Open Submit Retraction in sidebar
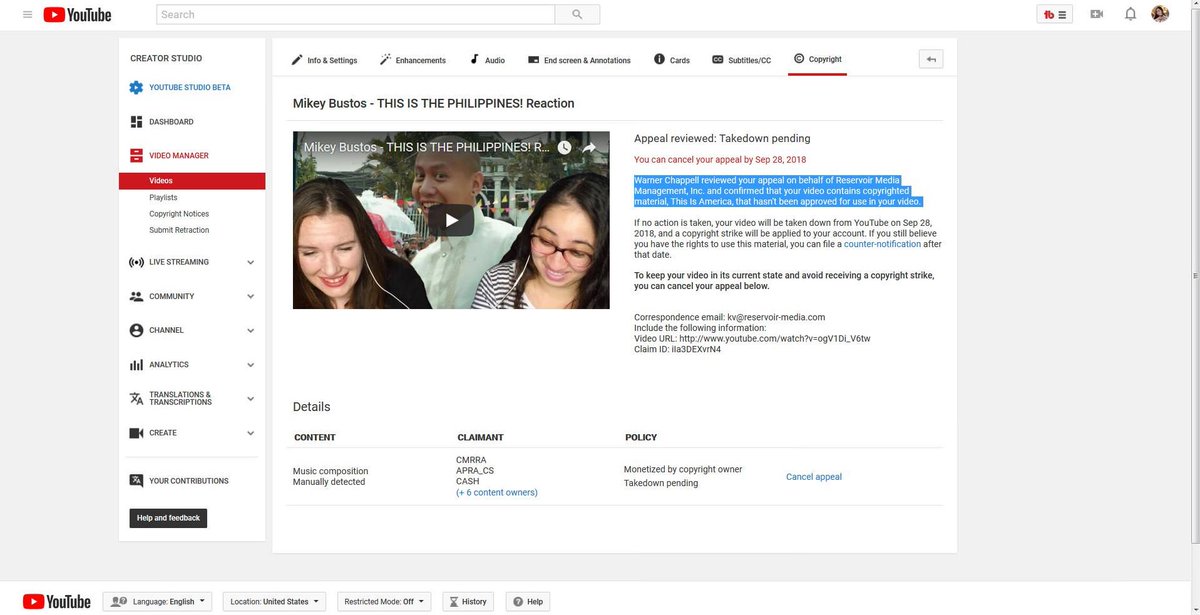Screen dimensions: 1200x615 pyautogui.click(x=179, y=230)
